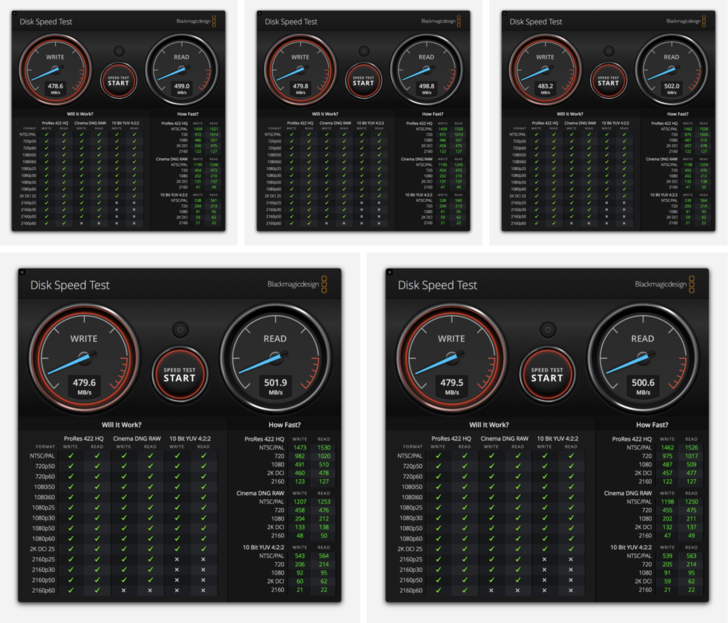Select ProRes NTSC/PAL read value 1526
Image resolution: width=728 pixels, height=623 pixels.
tap(691, 448)
